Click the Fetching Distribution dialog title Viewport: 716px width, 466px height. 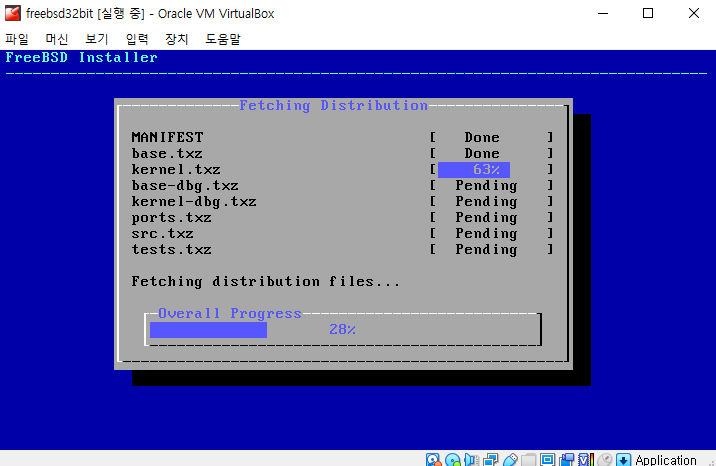click(334, 105)
